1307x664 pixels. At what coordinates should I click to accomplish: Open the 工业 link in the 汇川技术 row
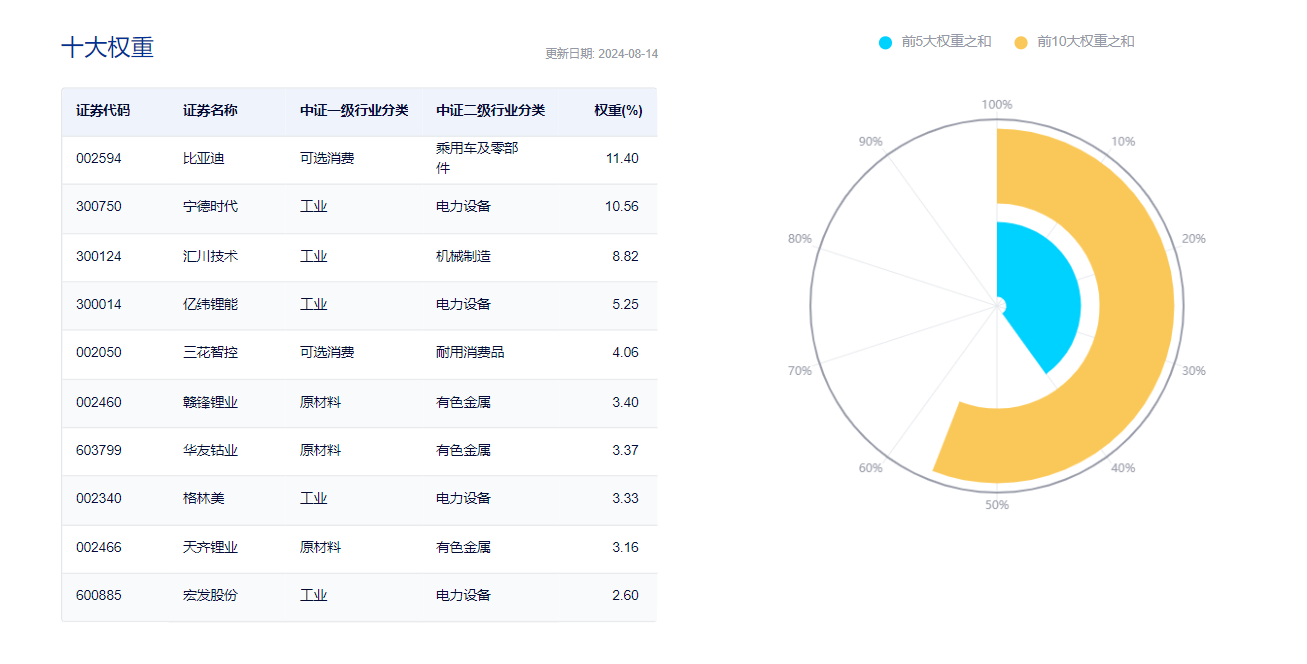pyautogui.click(x=313, y=256)
